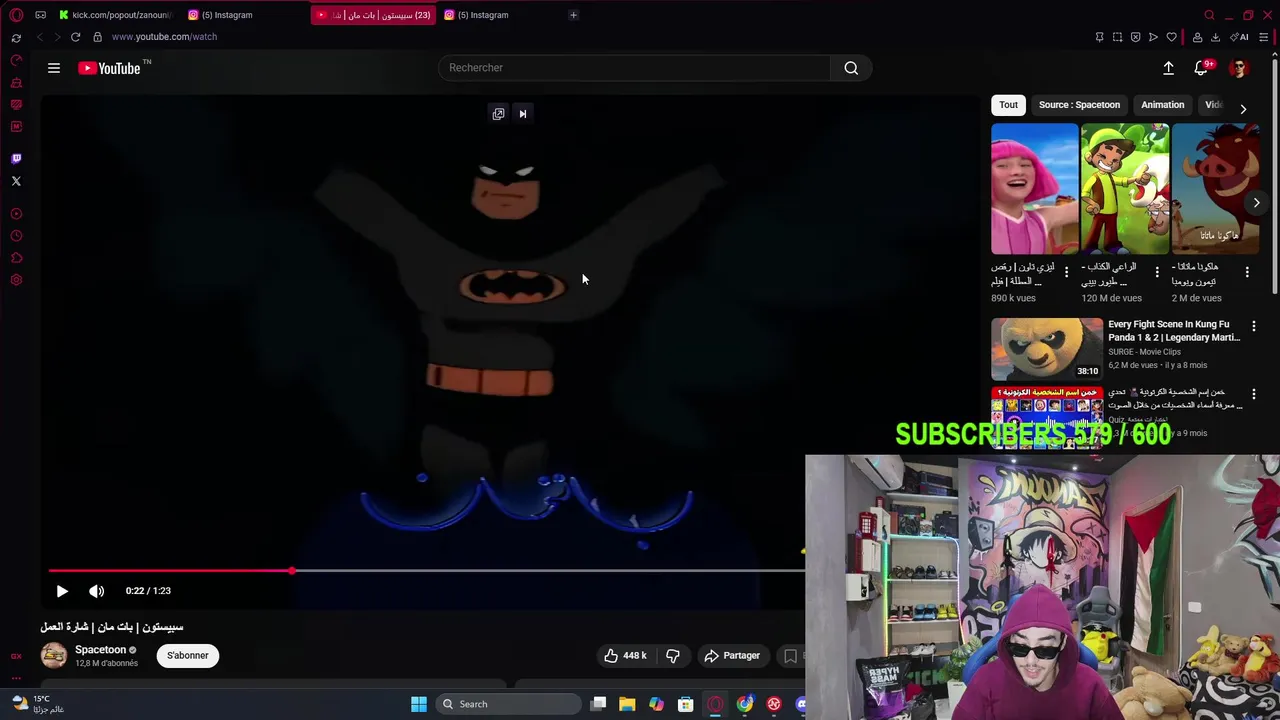Viewport: 1280px width, 720px height.
Task: Click the ad blocker shield icon
Action: coord(1135,37)
